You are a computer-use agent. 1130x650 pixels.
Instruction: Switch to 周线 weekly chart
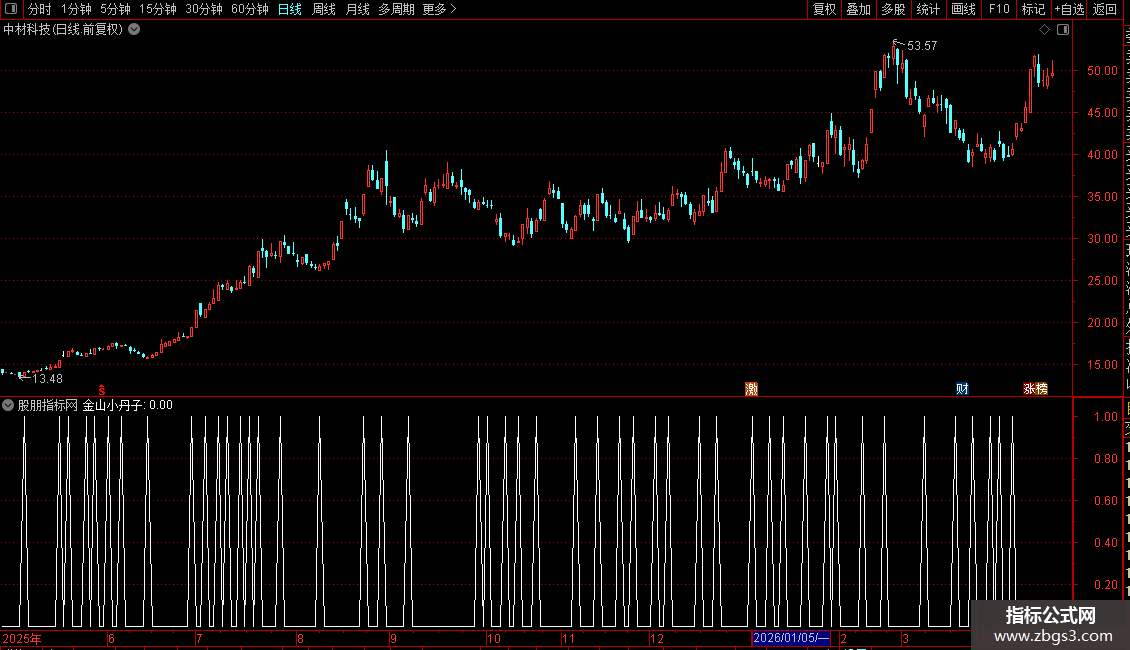[x=324, y=9]
